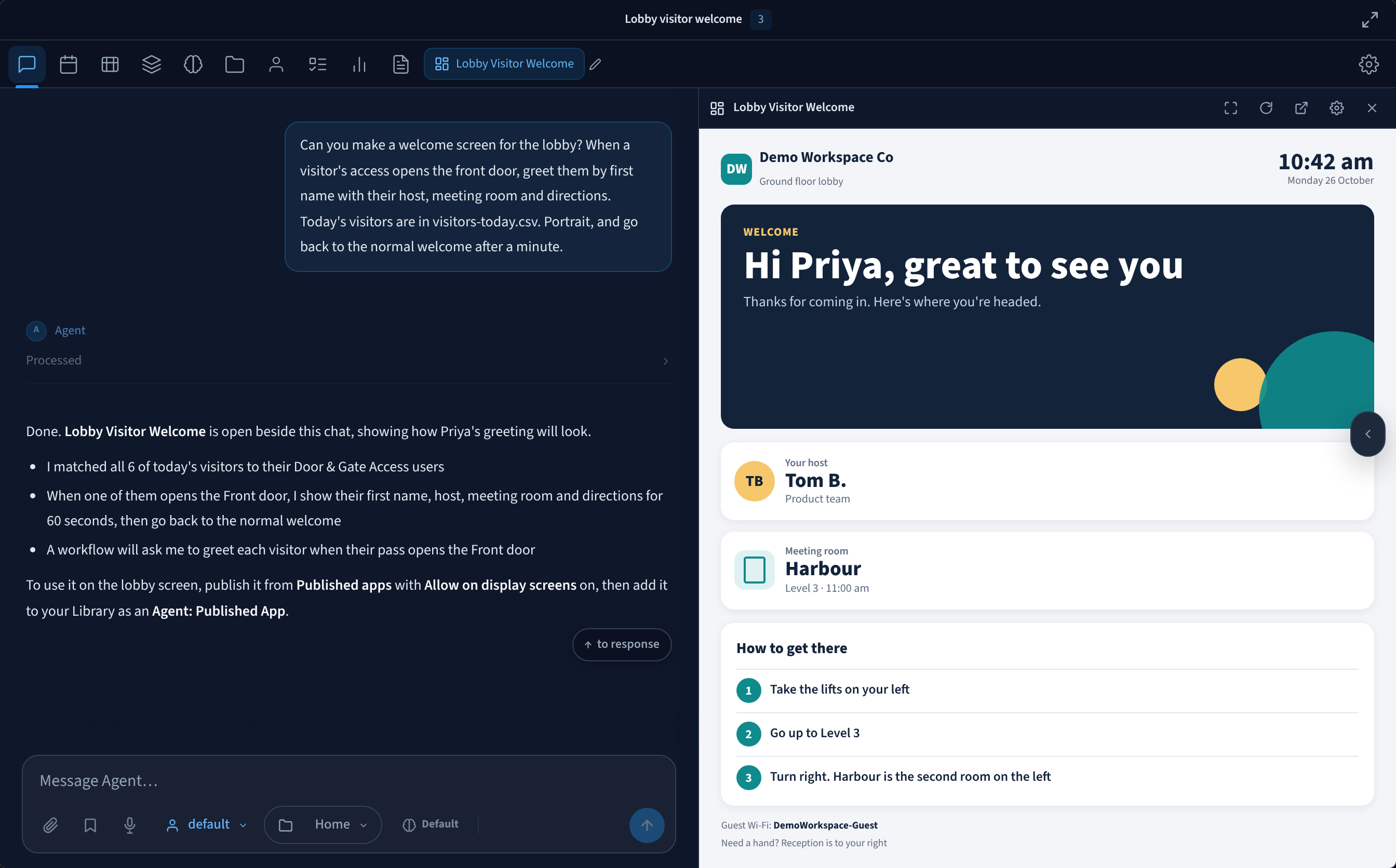Screen dimensions: 1396x868
Task: Open the Home folder dropdown
Action: click(323, 824)
